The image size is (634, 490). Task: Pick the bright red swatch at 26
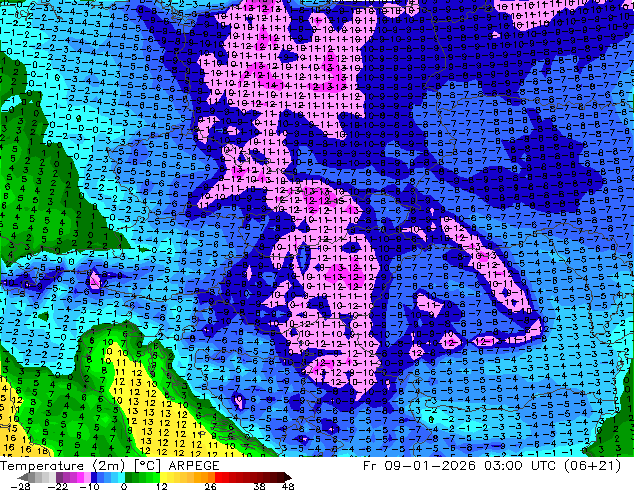(218, 477)
